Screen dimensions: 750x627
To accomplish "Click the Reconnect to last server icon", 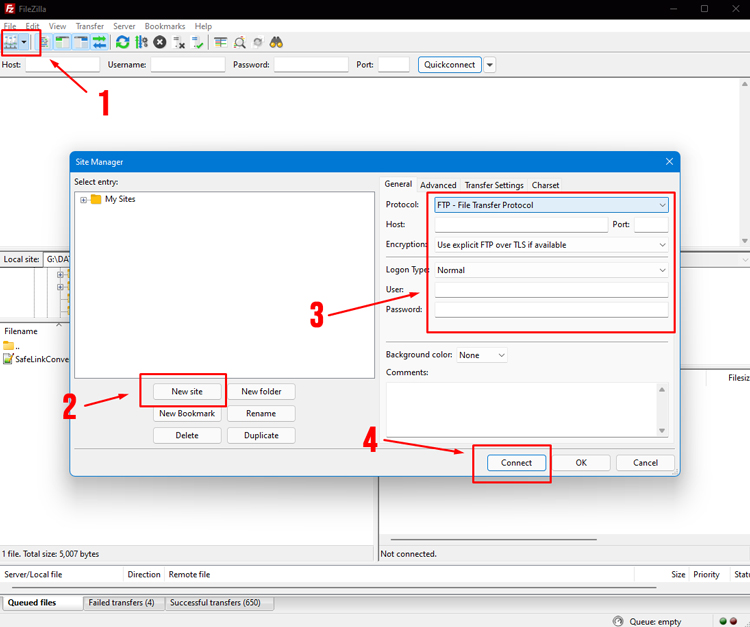I will tap(198, 43).
